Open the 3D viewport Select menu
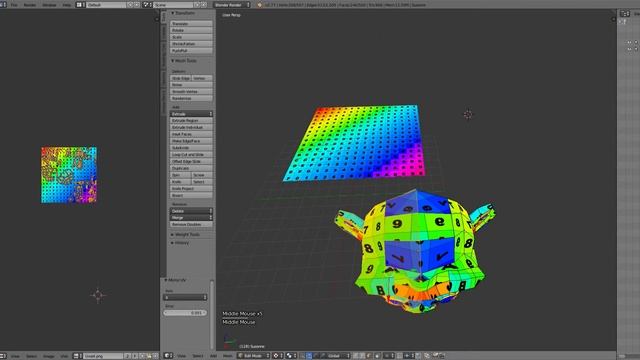640x360 pixels. point(198,356)
